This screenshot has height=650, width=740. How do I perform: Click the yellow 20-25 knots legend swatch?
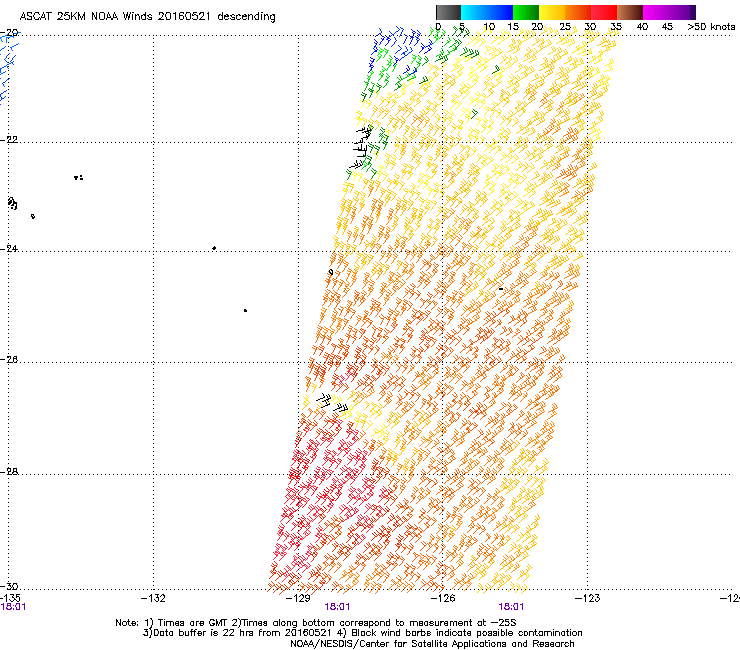(x=552, y=12)
